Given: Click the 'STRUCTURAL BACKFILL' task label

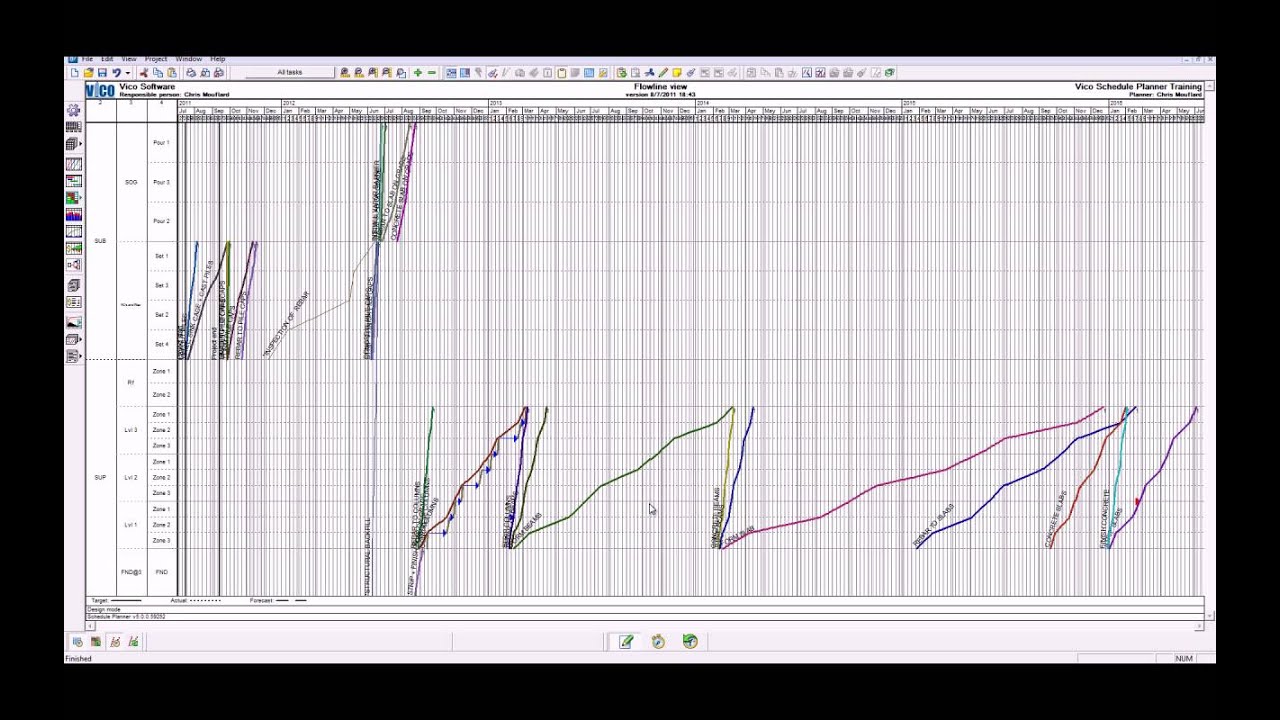Looking at the screenshot, I should [367, 556].
